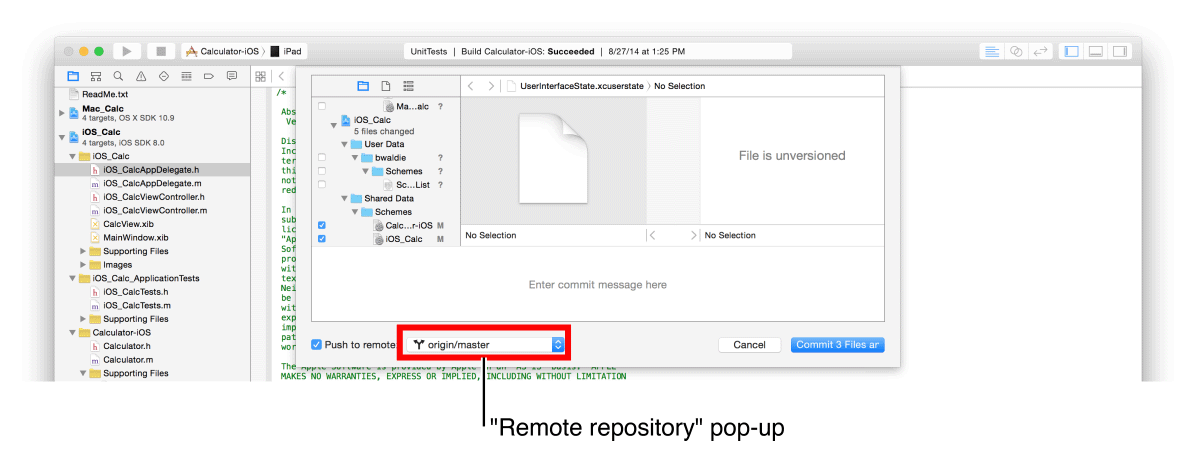Select iOS_CalcViewController.m file
Screen dimensions: 1196x459
click(155, 210)
